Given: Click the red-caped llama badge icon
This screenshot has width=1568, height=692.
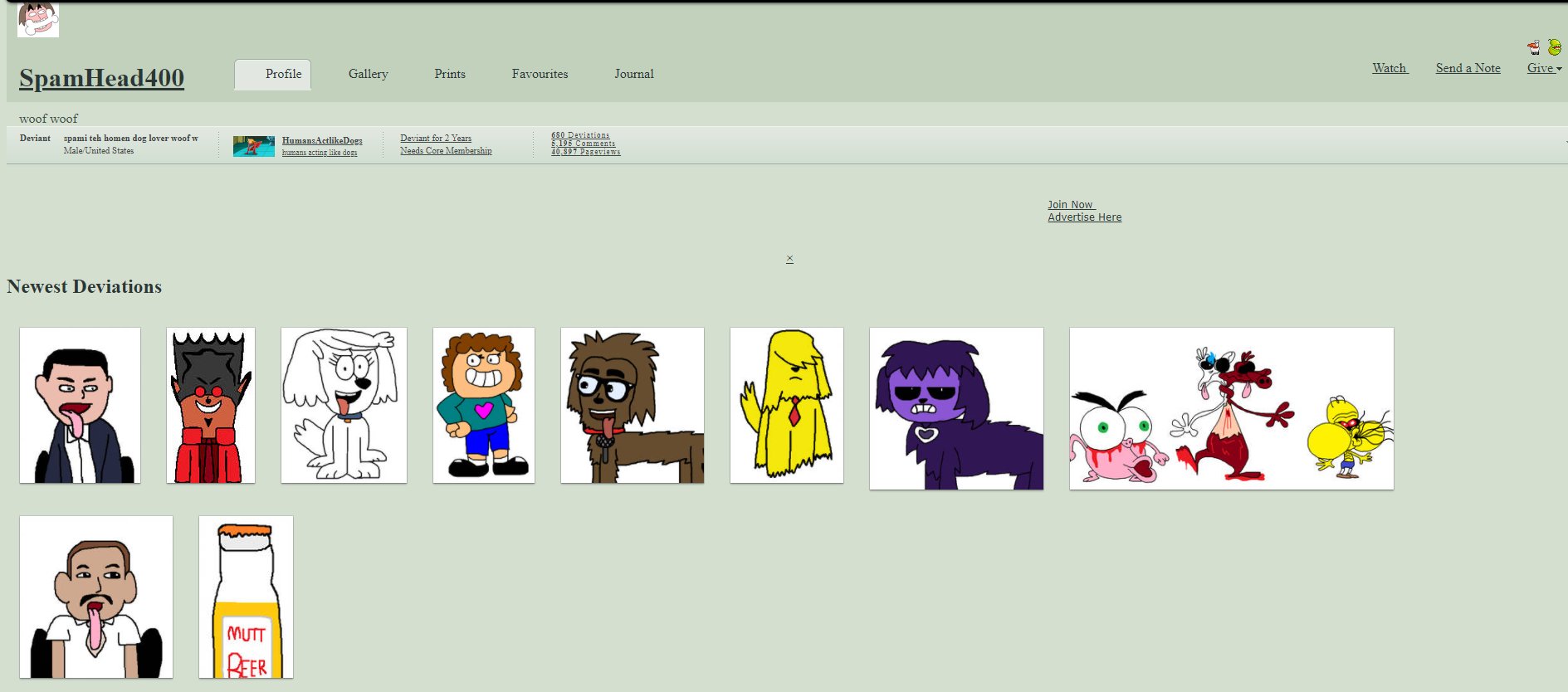Looking at the screenshot, I should coord(1533,47).
